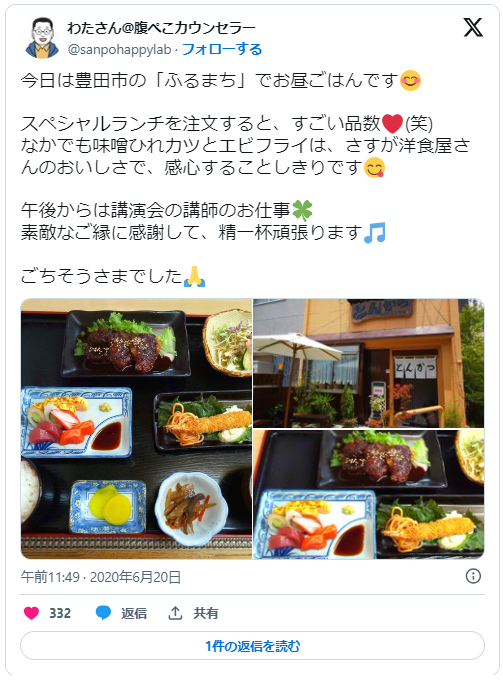
Task: Click the reply speech bubble icon
Action: click(103, 613)
